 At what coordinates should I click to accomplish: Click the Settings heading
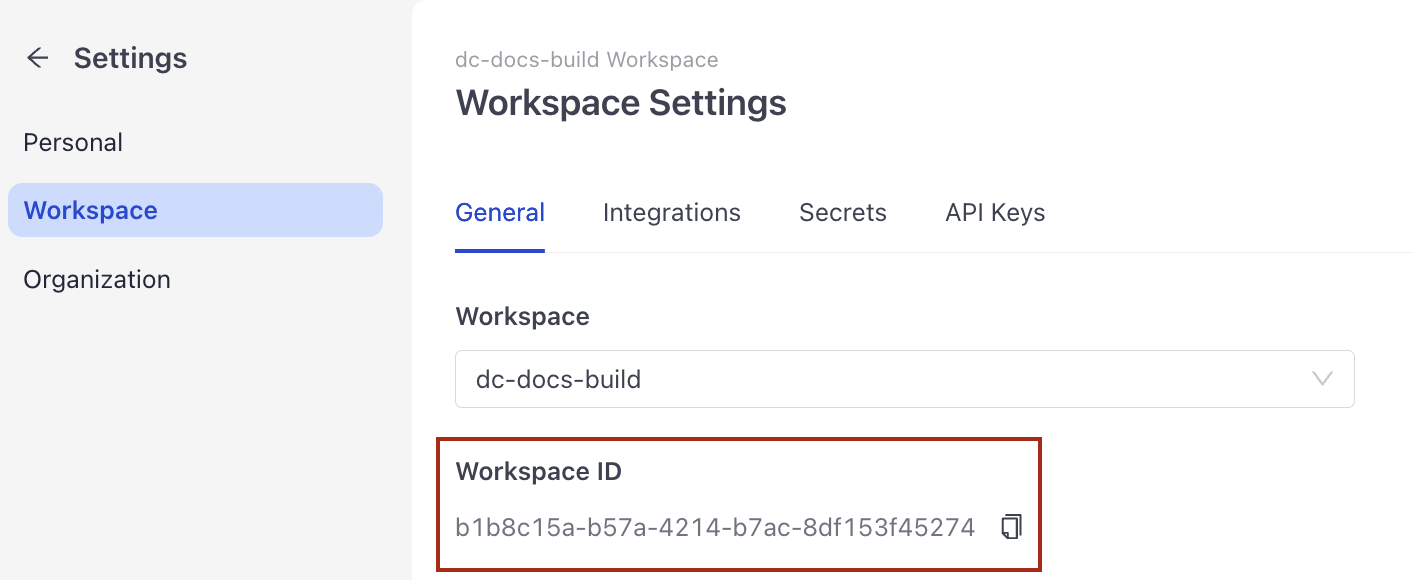click(130, 57)
